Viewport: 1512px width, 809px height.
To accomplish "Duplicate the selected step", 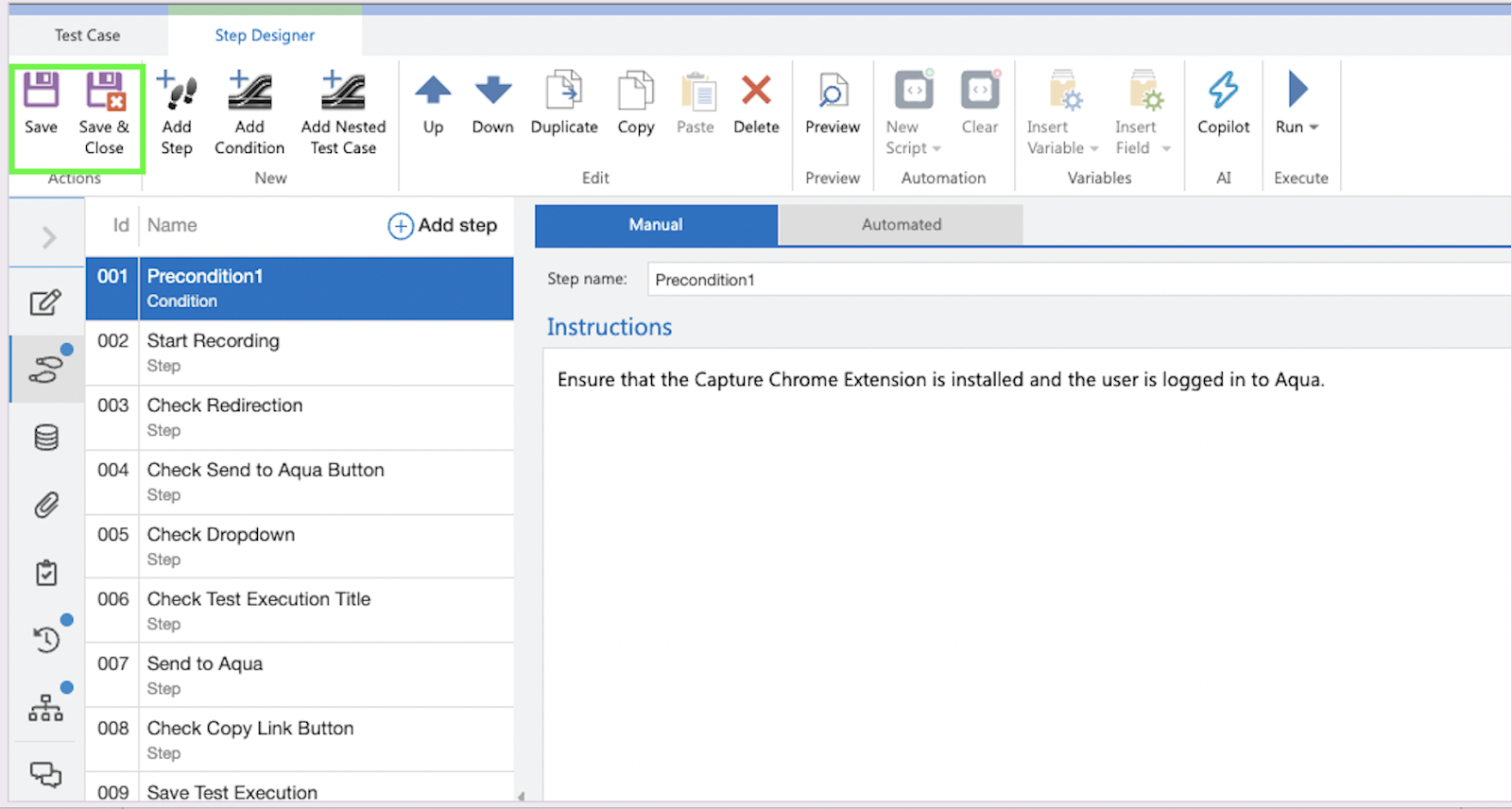I will click(x=564, y=93).
